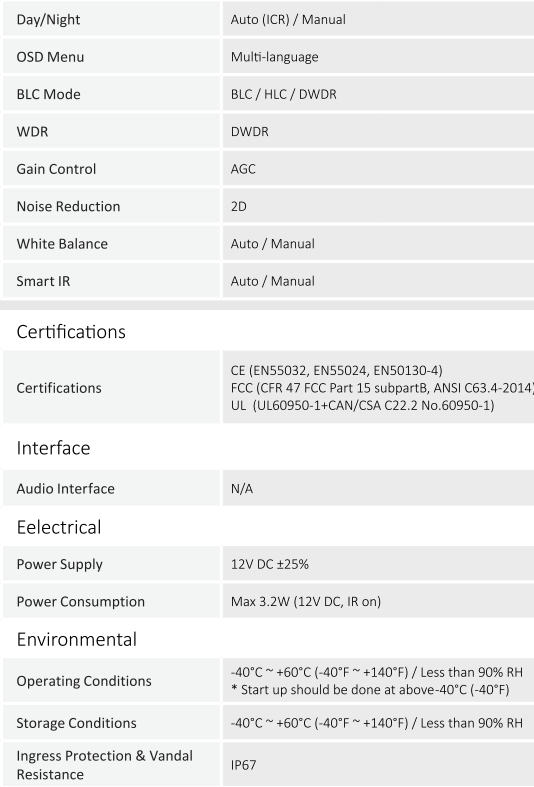Screen dimensions: 534x787
Task: Click the Power Consumption label
Action: point(80,601)
